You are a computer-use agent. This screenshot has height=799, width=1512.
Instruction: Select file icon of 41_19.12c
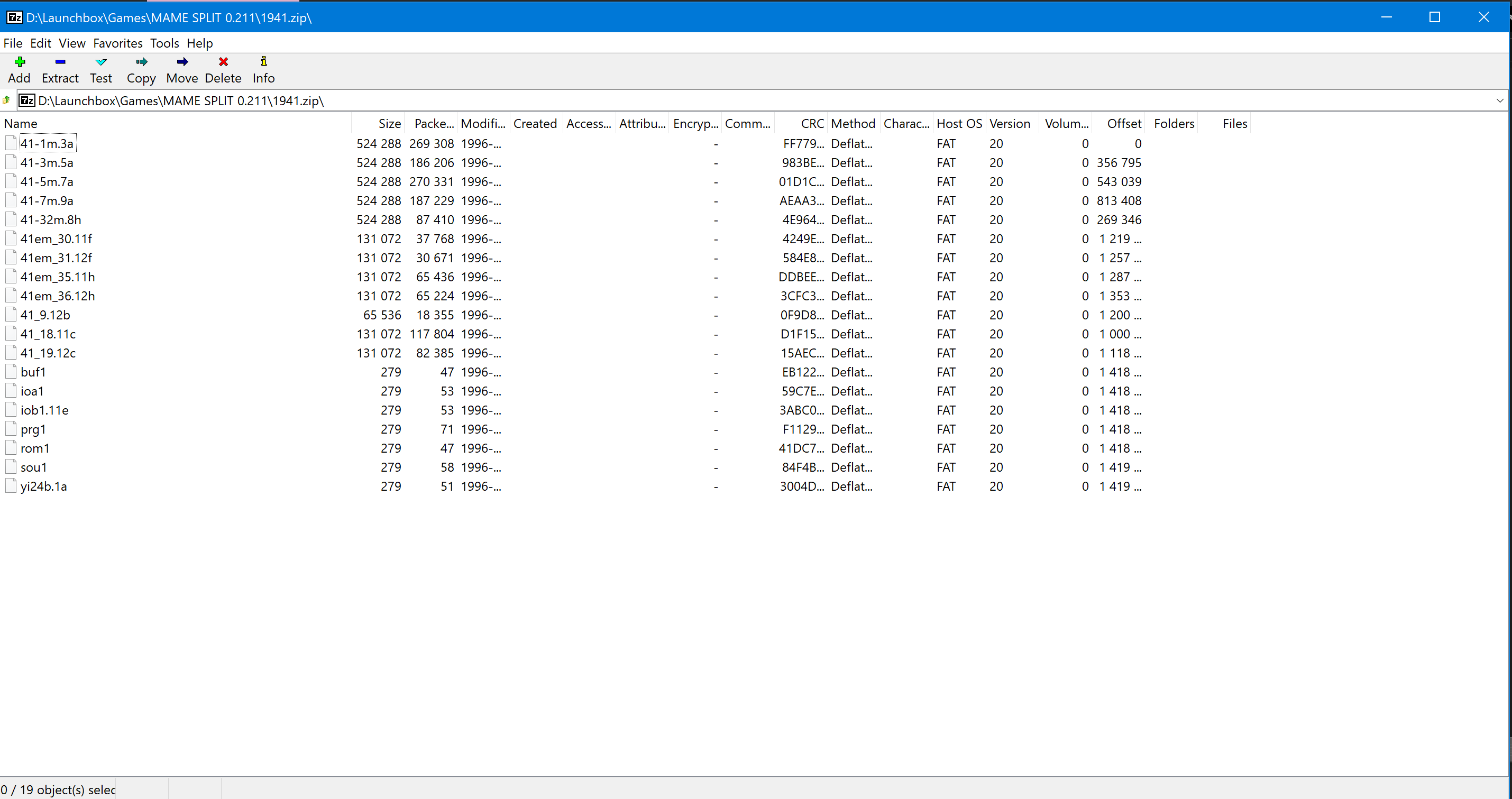pyautogui.click(x=11, y=353)
